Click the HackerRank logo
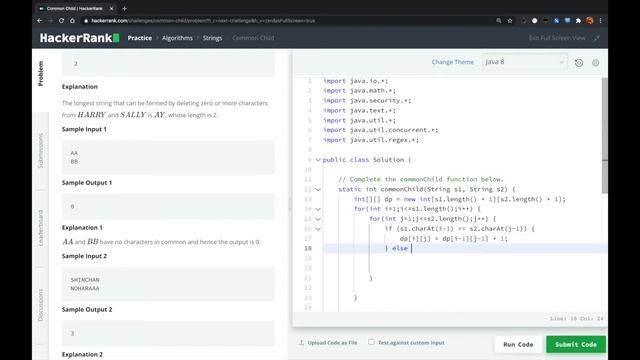Image resolution: width=640 pixels, height=360 pixels. [x=80, y=38]
